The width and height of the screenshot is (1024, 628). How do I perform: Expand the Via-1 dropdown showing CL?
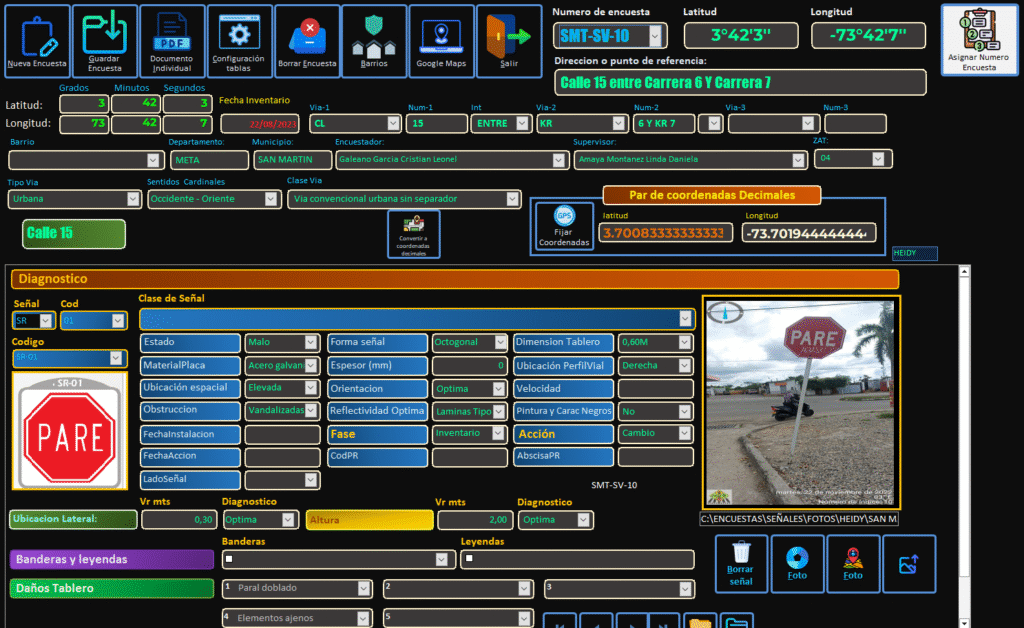(393, 123)
